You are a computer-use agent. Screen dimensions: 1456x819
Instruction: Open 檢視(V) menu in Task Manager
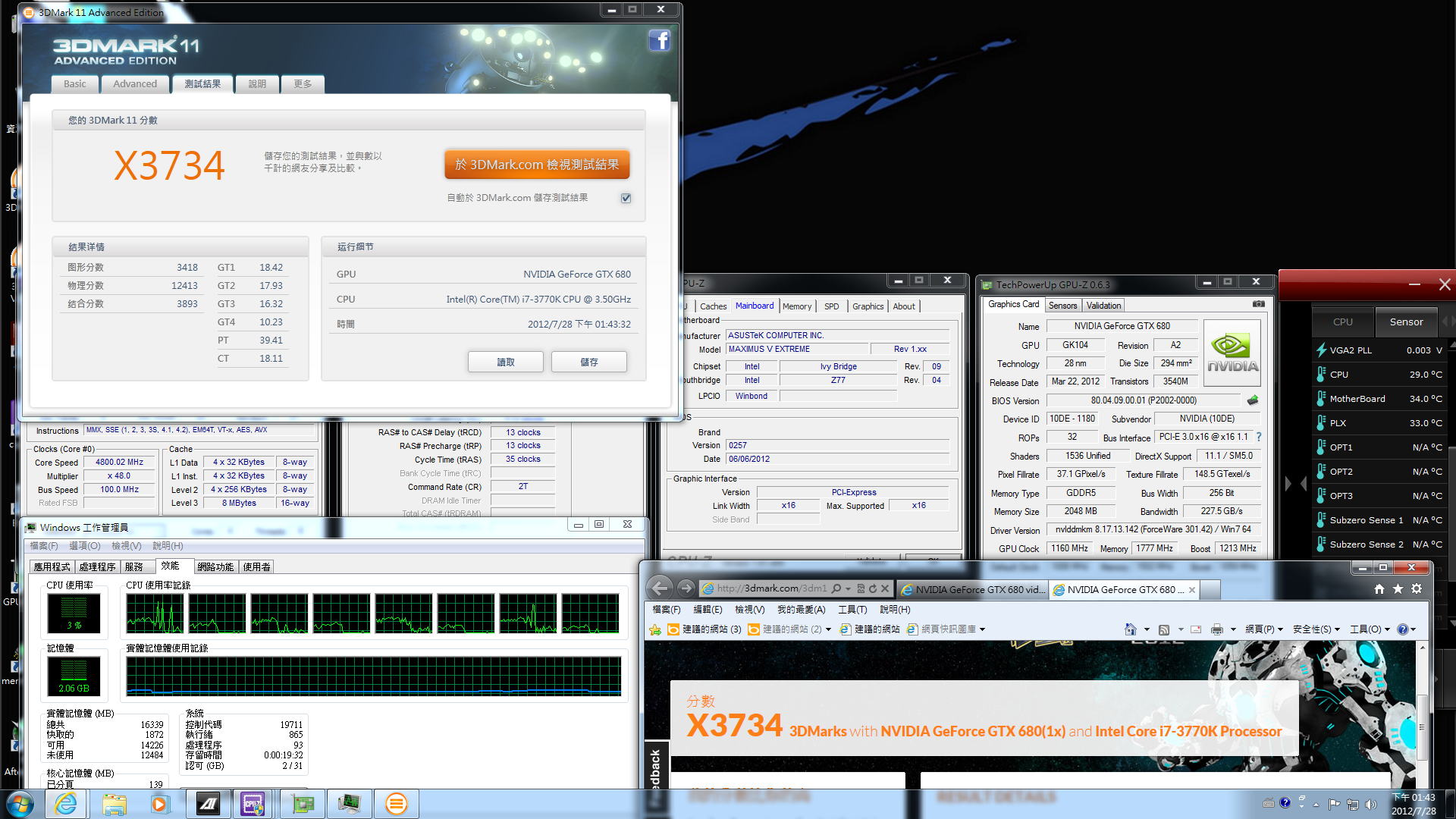click(127, 546)
